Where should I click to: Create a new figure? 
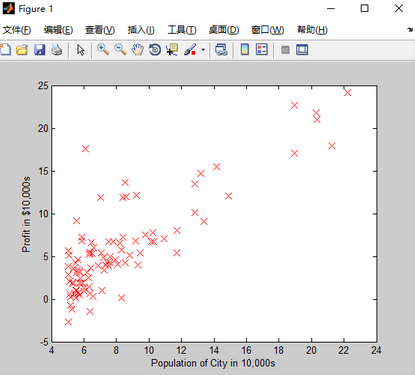tap(5, 50)
